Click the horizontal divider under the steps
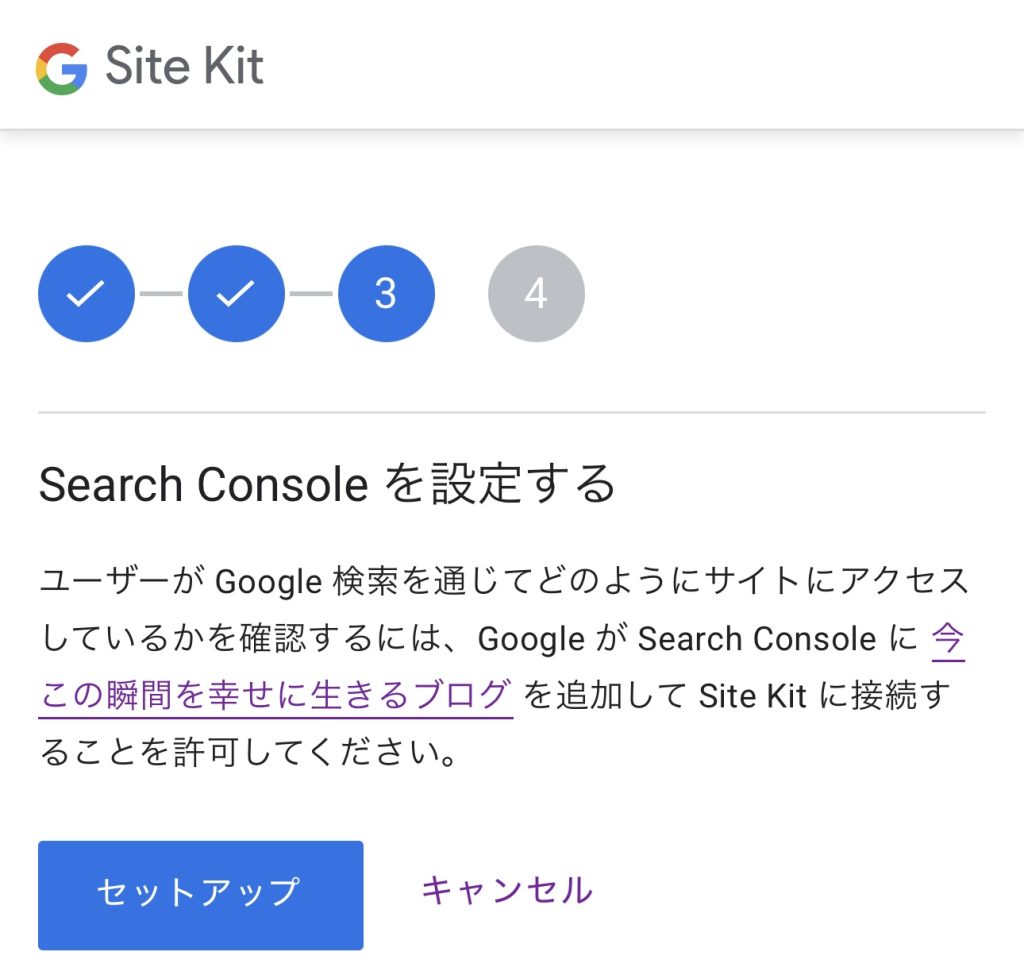Viewport: 1024px width, 971px height. coord(512,412)
